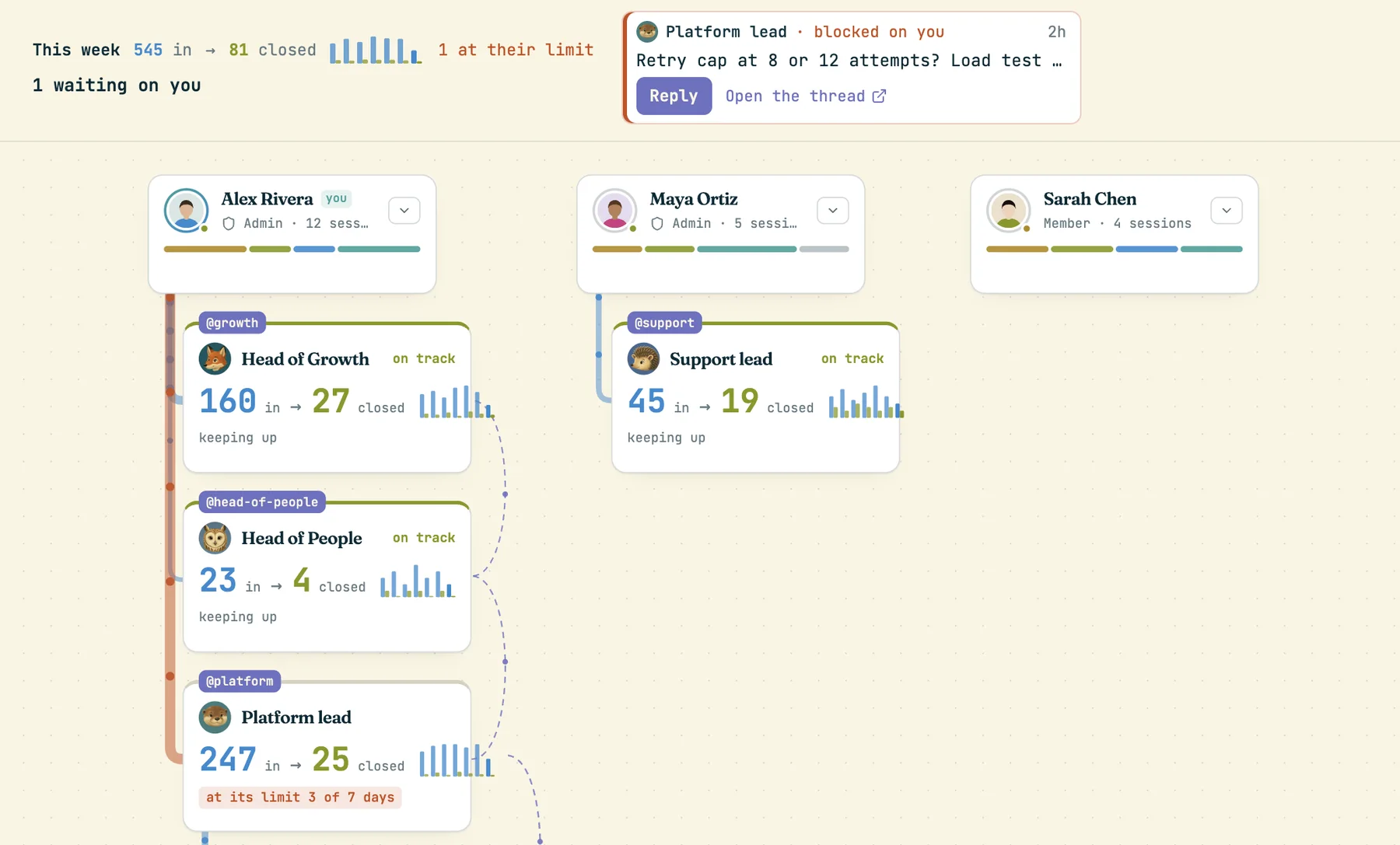
Task: Click the '160' incoming count on Head of Growth
Action: tap(228, 402)
